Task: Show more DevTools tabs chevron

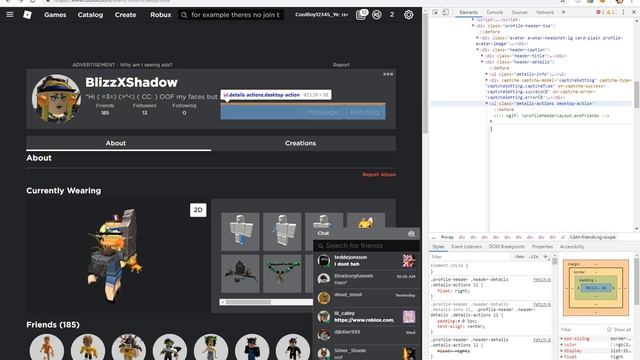Action: coord(563,12)
